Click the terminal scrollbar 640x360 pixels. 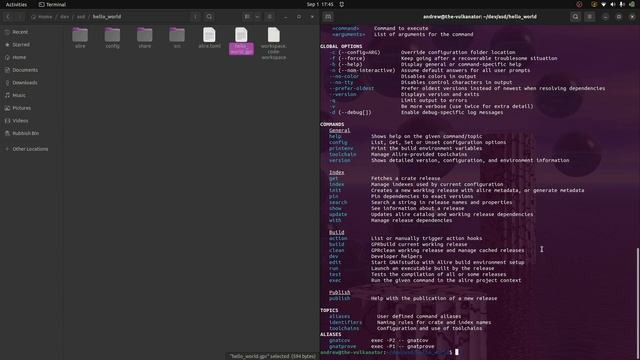pos(638,303)
